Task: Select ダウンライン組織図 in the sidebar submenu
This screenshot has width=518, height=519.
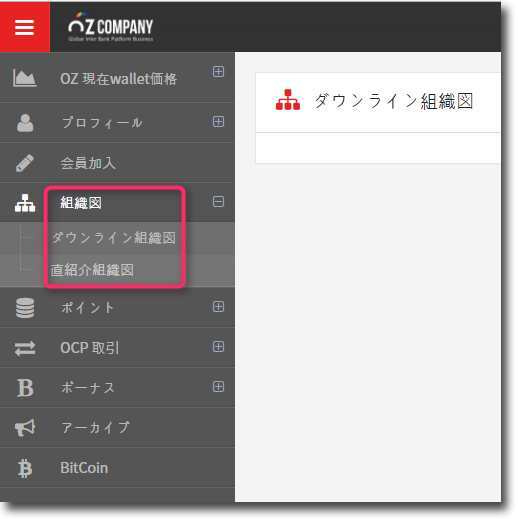Action: tap(114, 238)
